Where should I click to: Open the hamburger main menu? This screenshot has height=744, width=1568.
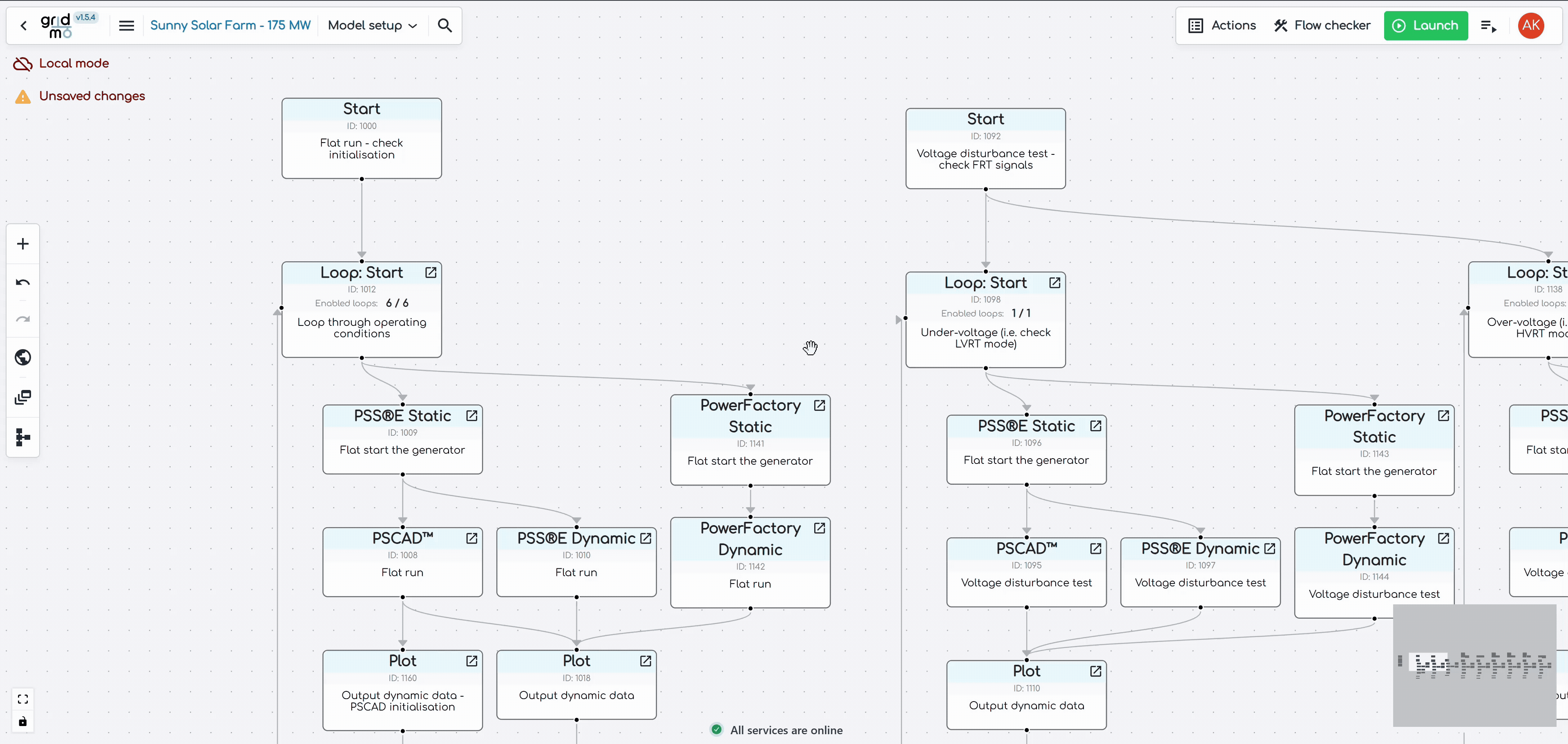126,26
